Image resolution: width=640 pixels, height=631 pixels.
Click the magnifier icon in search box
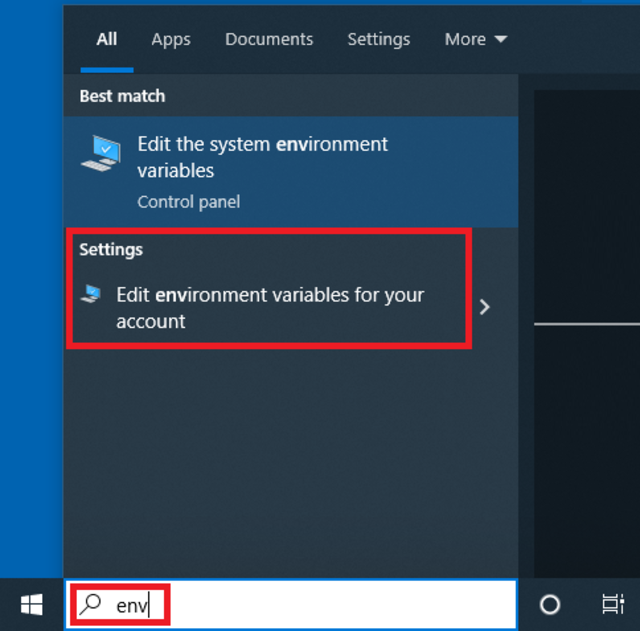click(90, 604)
